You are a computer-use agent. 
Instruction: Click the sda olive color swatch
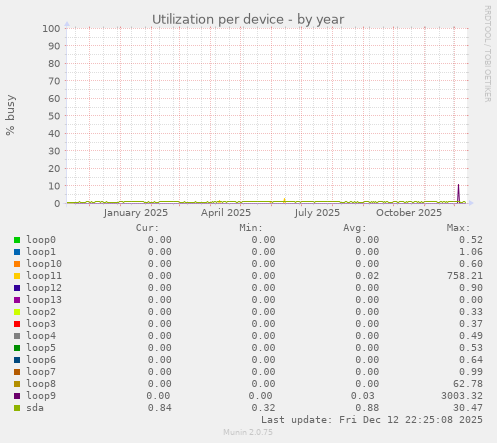point(17,408)
